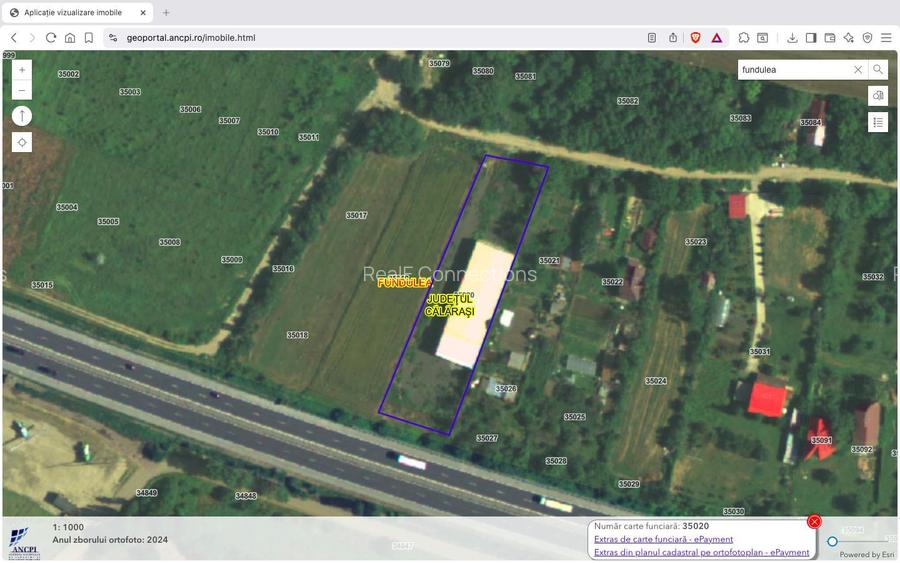Close the parcel info popup with red X
The image size is (900, 563).
click(x=814, y=521)
